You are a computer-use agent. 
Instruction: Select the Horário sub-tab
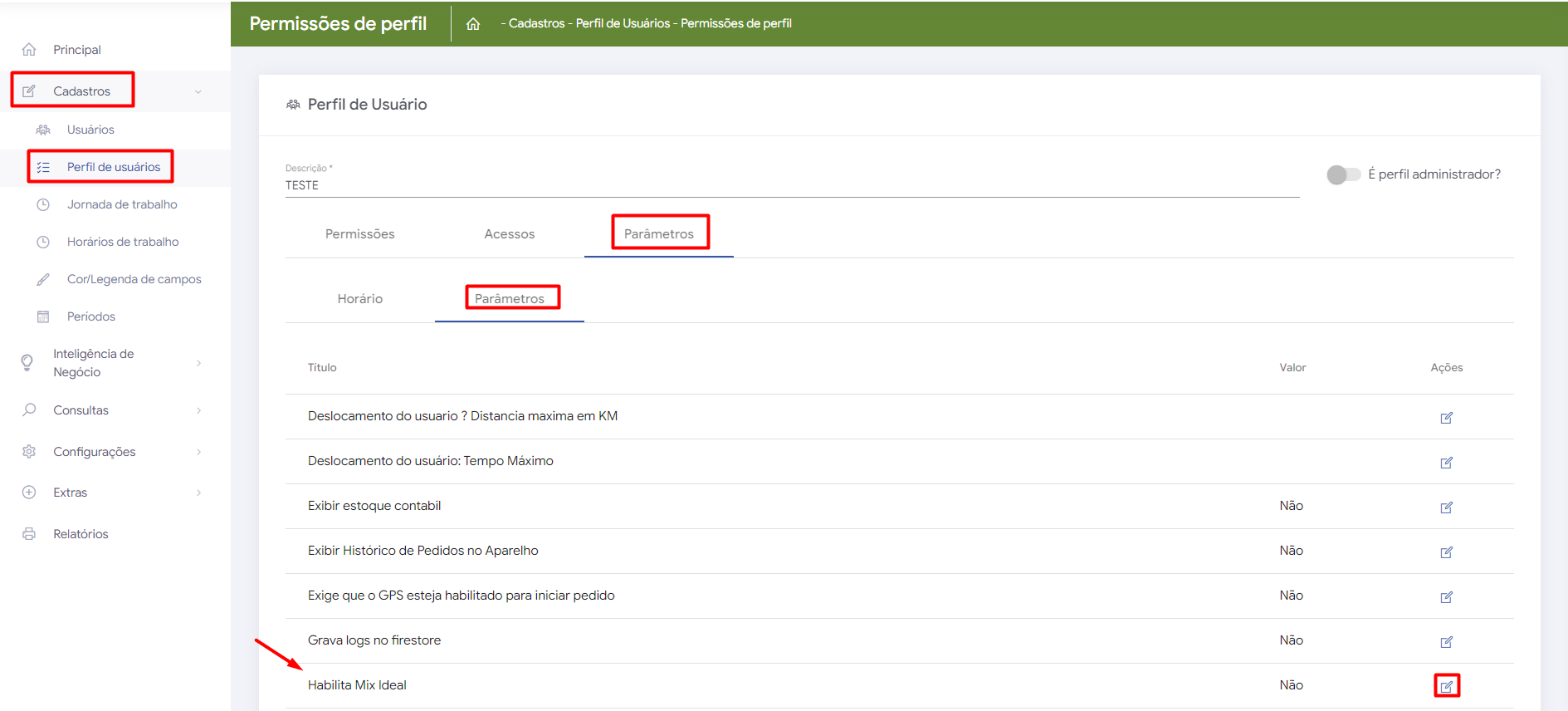tap(359, 299)
